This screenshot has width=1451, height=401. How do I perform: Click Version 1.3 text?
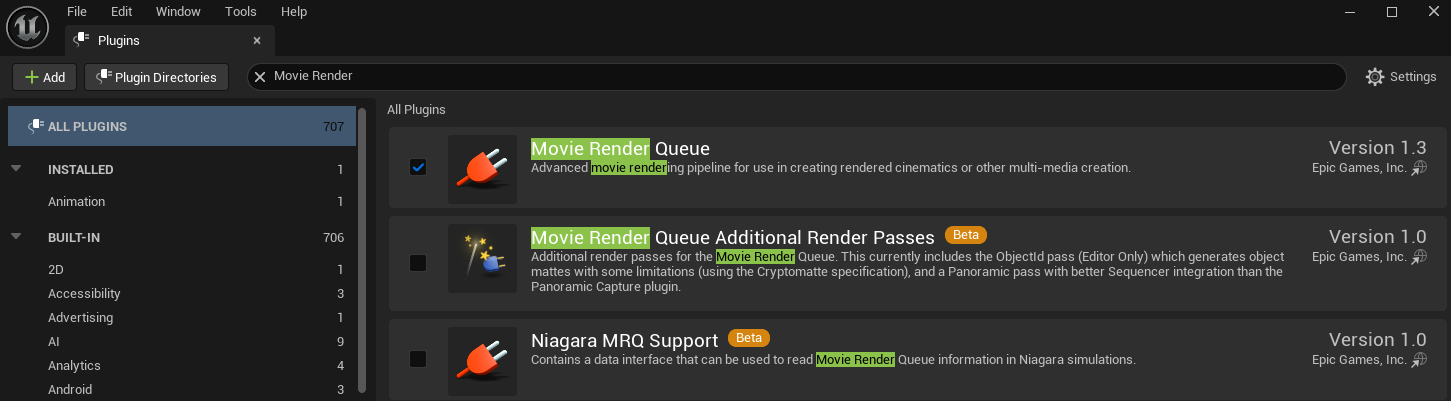1377,147
